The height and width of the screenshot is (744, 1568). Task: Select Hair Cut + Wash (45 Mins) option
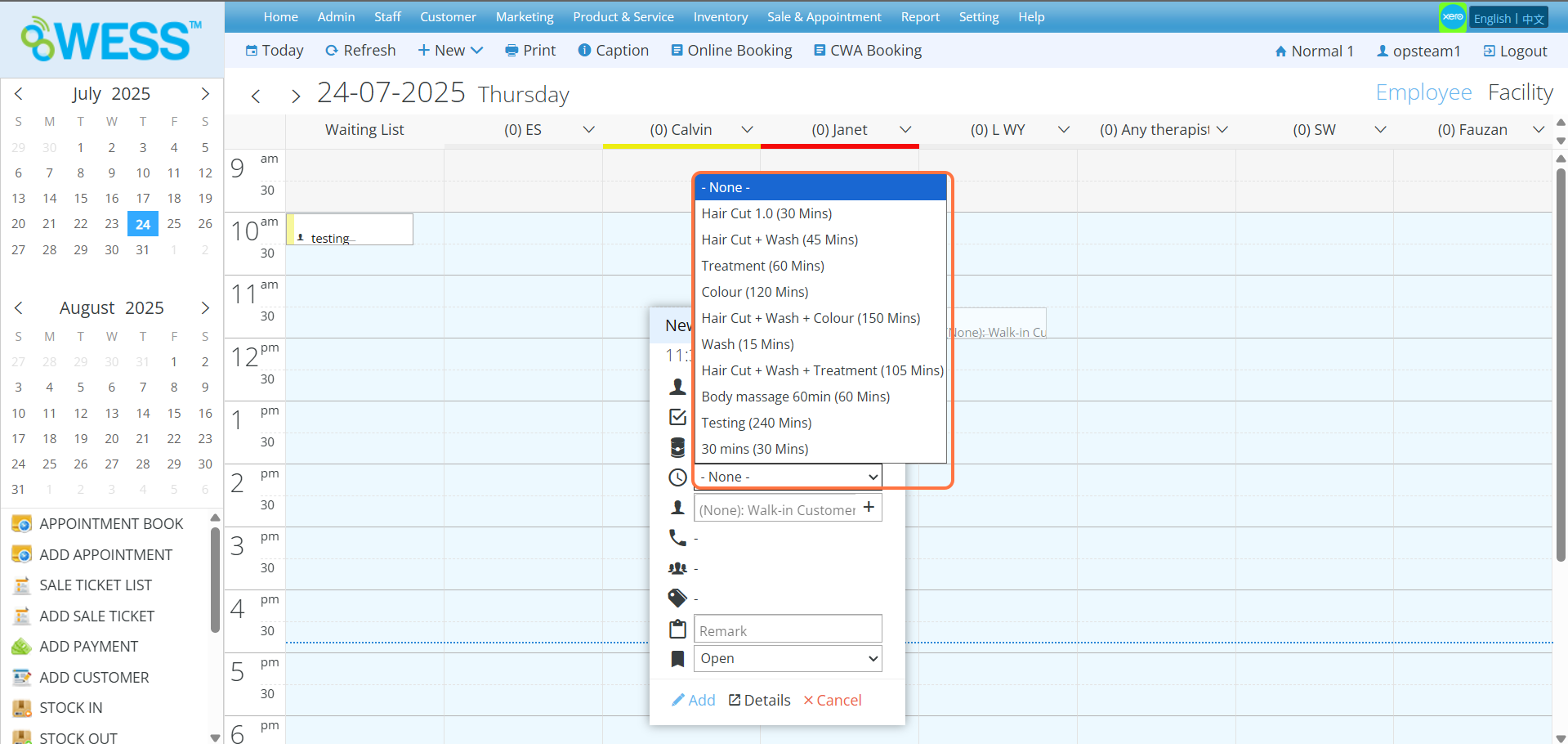point(780,240)
